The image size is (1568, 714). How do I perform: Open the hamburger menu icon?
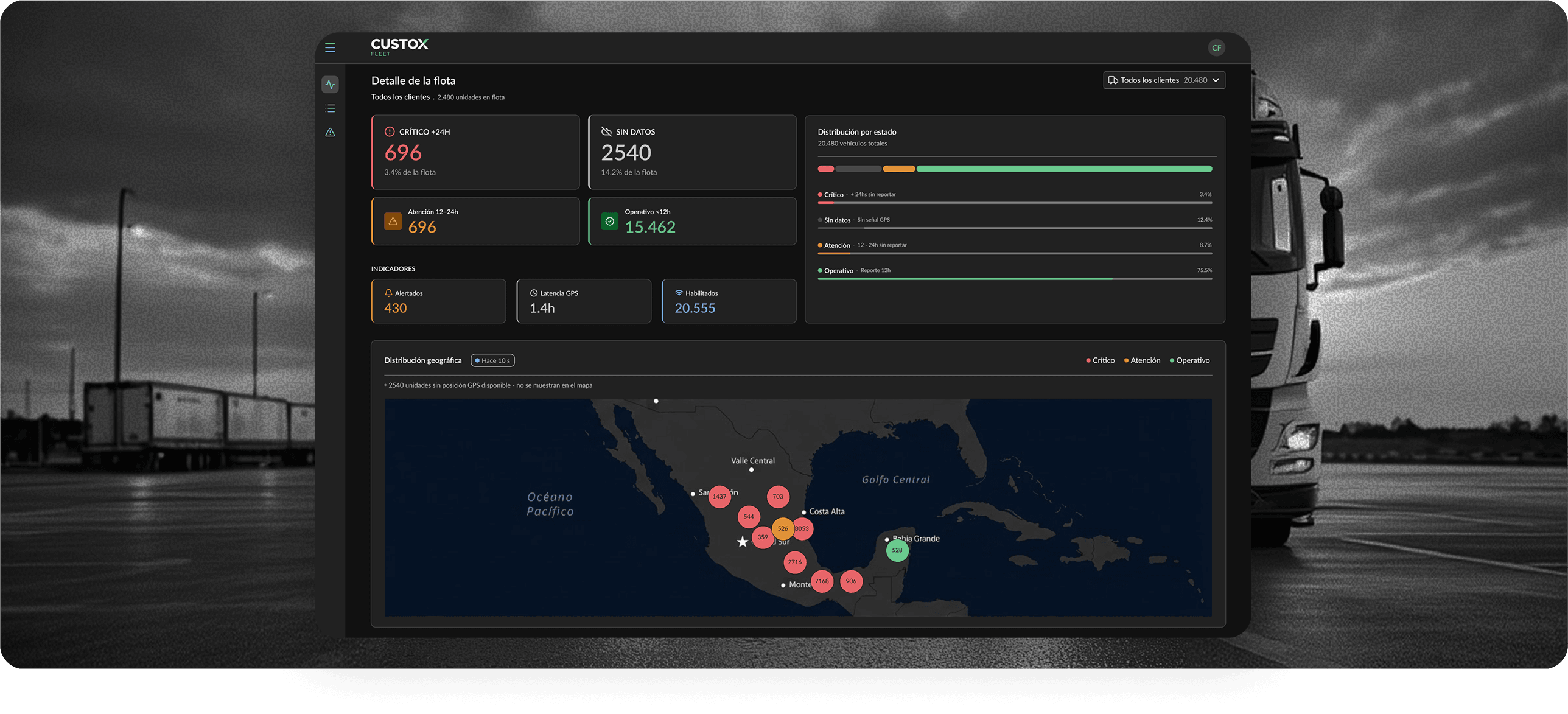[x=330, y=47]
